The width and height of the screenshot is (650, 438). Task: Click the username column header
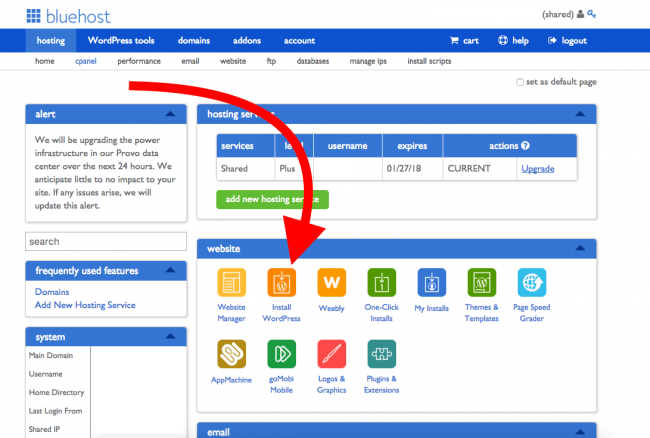point(348,145)
